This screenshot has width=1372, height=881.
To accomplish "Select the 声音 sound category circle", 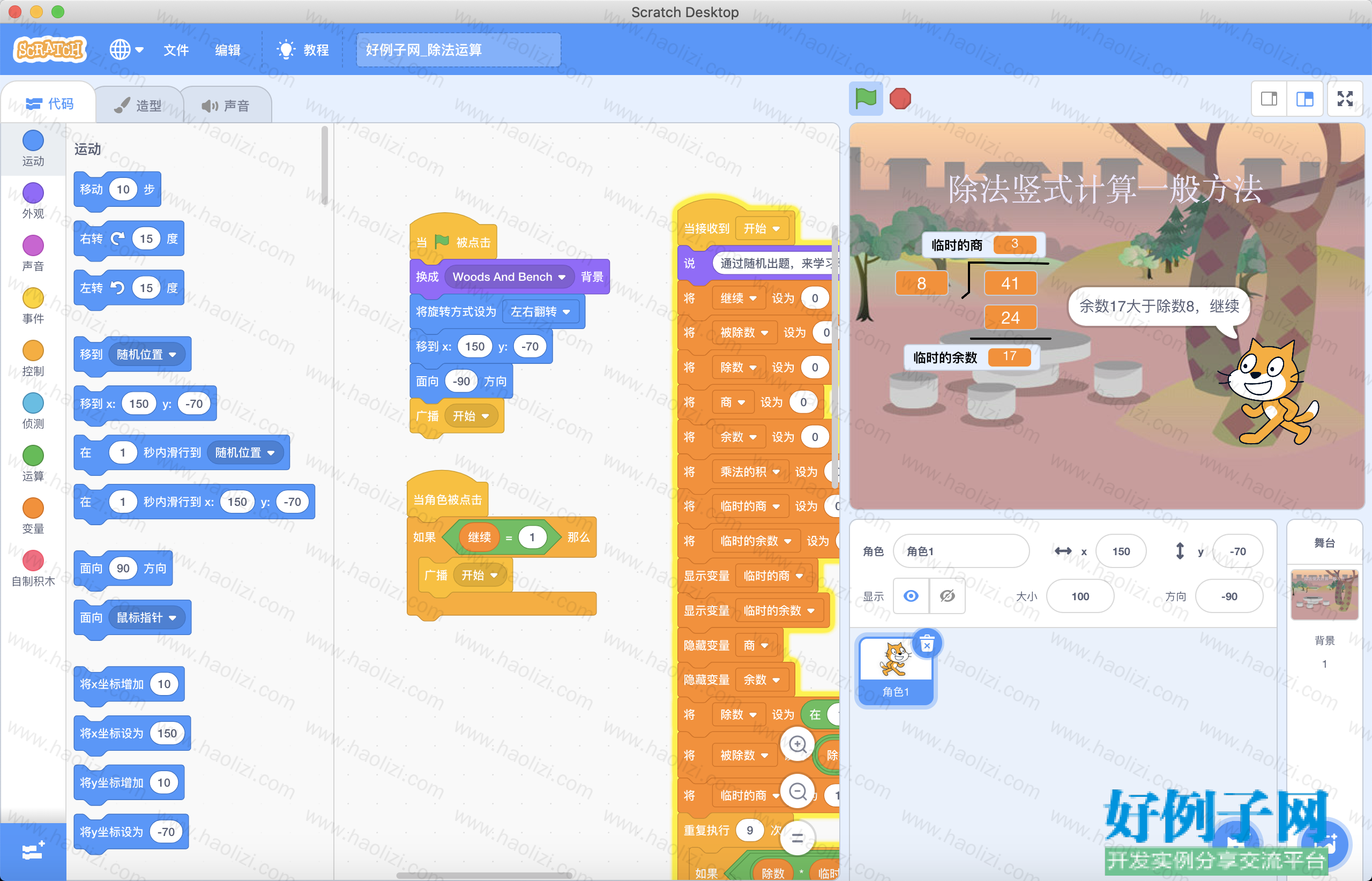I will (x=33, y=245).
